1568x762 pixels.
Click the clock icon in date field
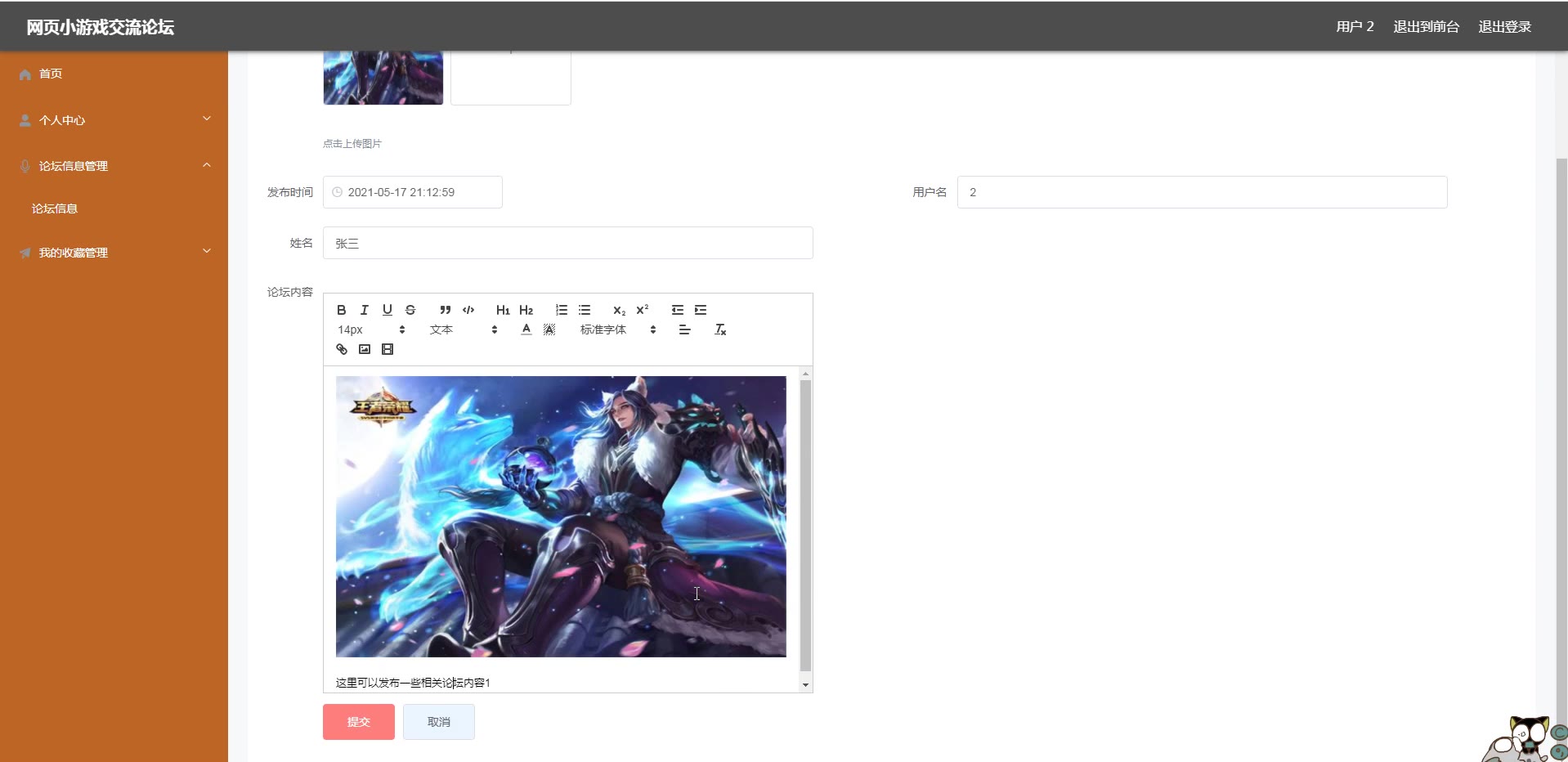click(x=337, y=192)
